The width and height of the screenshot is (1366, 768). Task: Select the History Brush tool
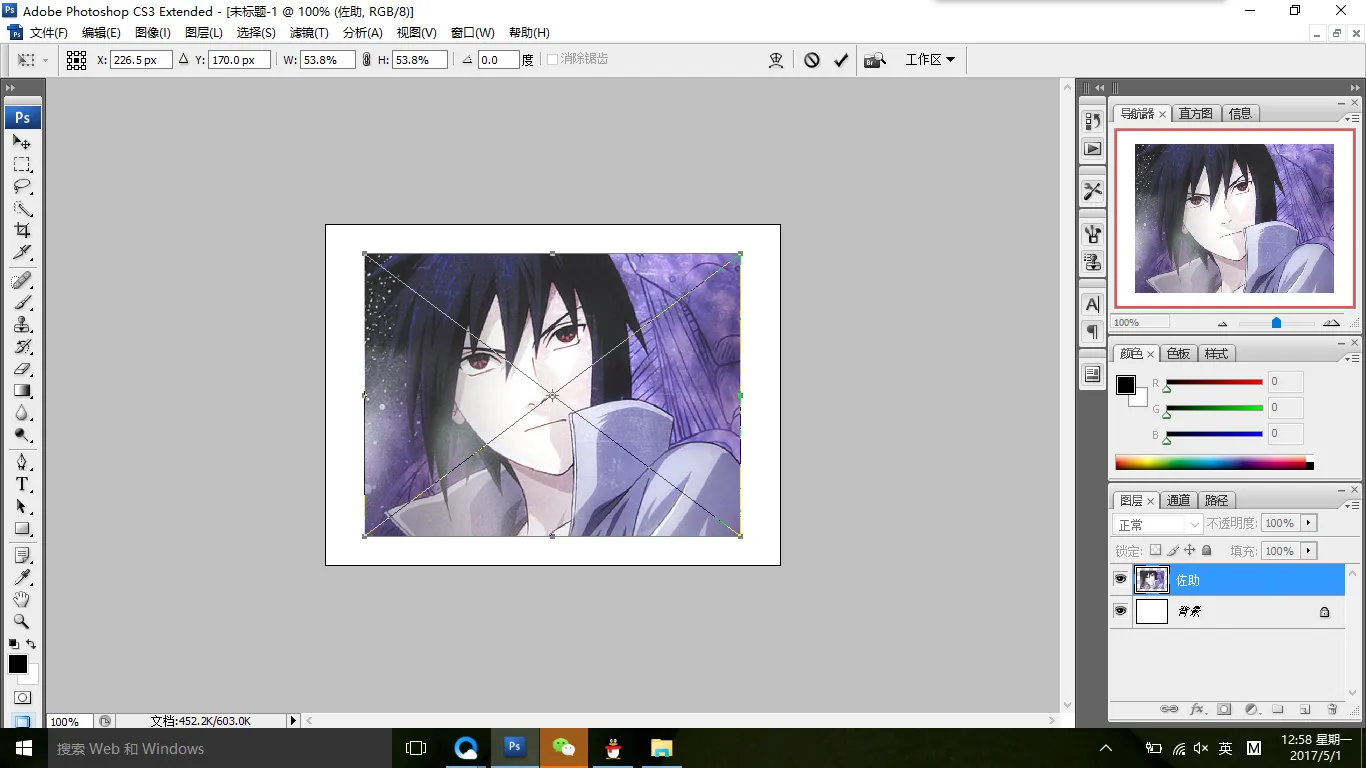(x=22, y=347)
